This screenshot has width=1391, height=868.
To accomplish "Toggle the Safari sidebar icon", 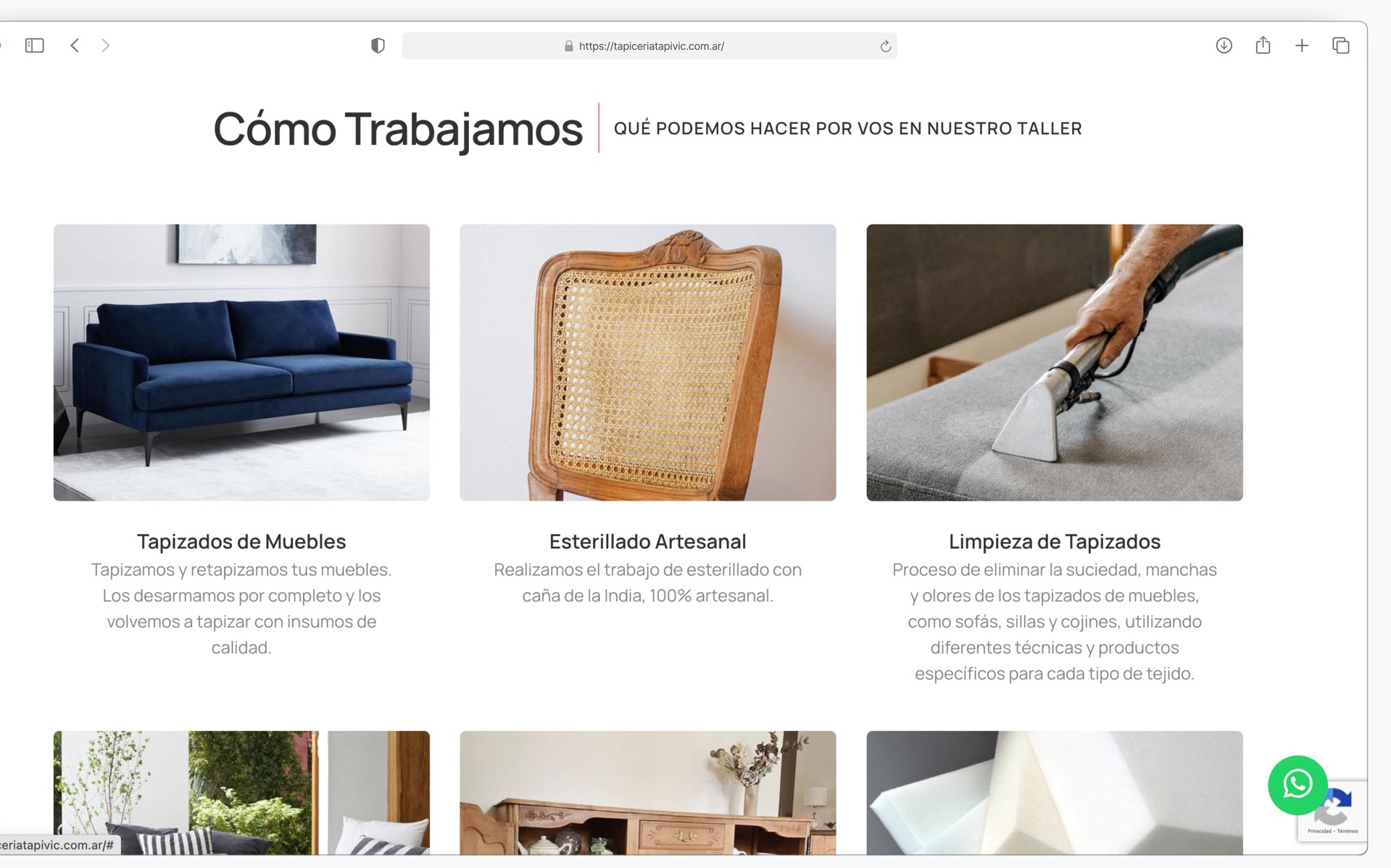I will [x=34, y=46].
